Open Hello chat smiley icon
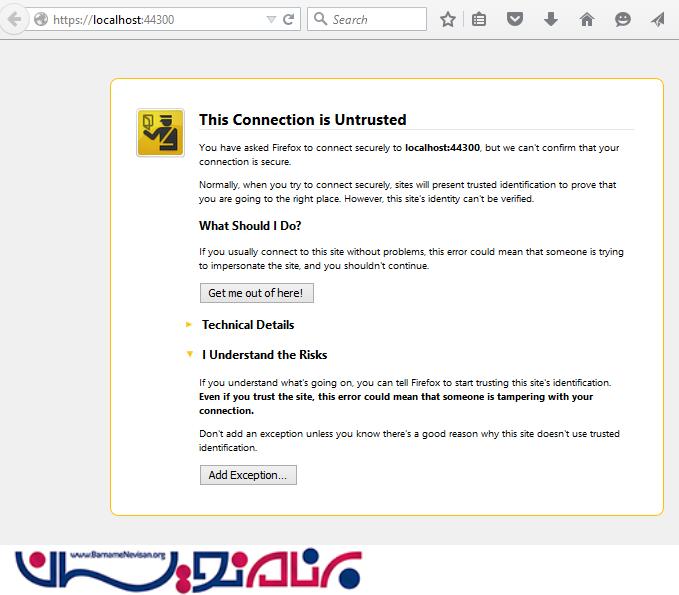Screen dimensions: 679x595 tap(623, 19)
